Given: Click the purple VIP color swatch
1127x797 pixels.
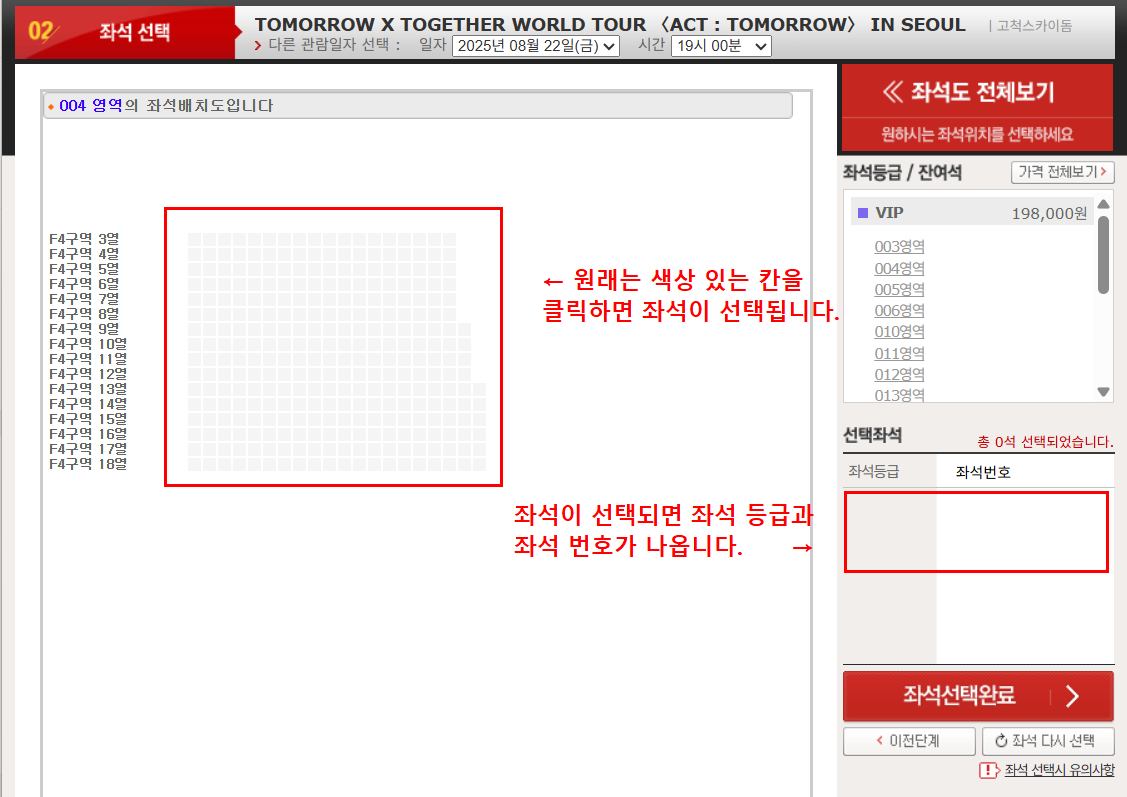Looking at the screenshot, I should (863, 213).
